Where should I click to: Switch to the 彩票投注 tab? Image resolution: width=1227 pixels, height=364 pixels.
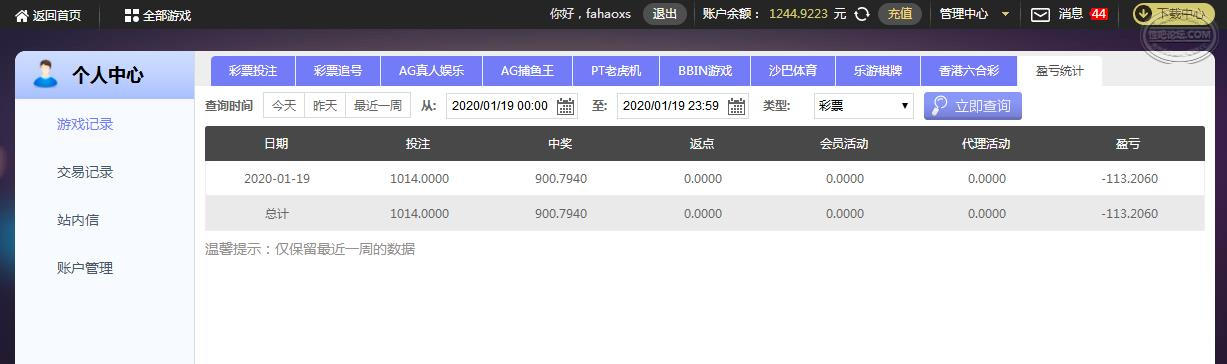click(x=253, y=71)
